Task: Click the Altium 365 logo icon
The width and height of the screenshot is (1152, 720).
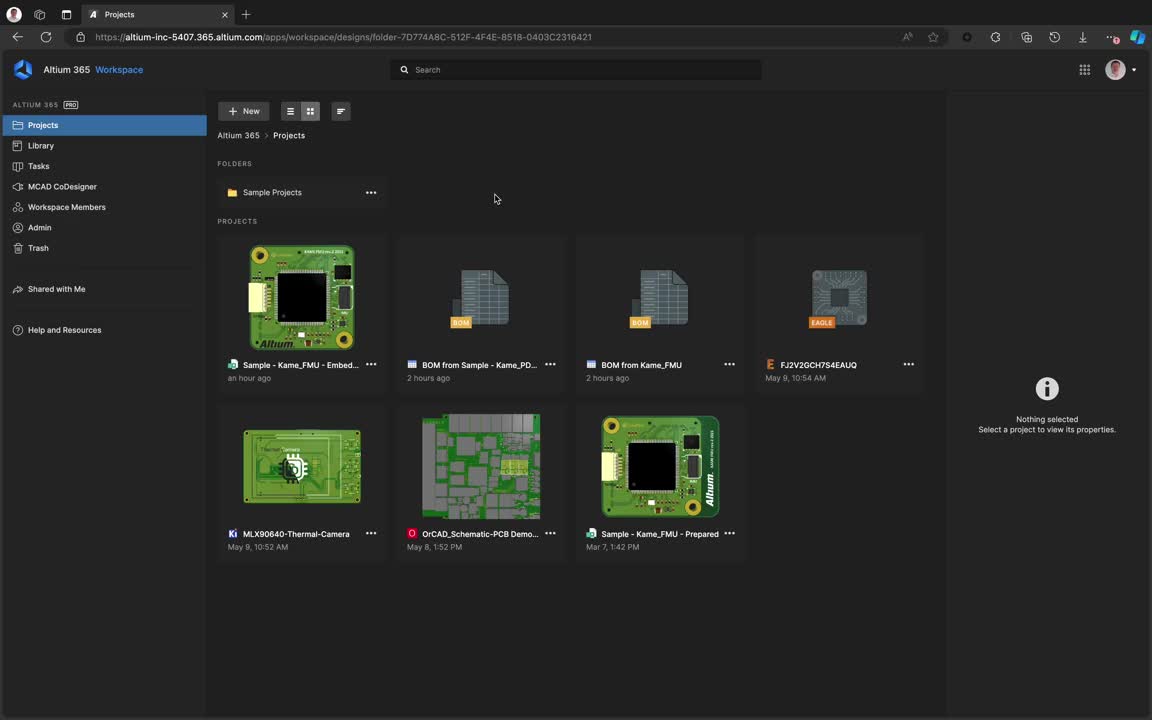Action: point(23,70)
